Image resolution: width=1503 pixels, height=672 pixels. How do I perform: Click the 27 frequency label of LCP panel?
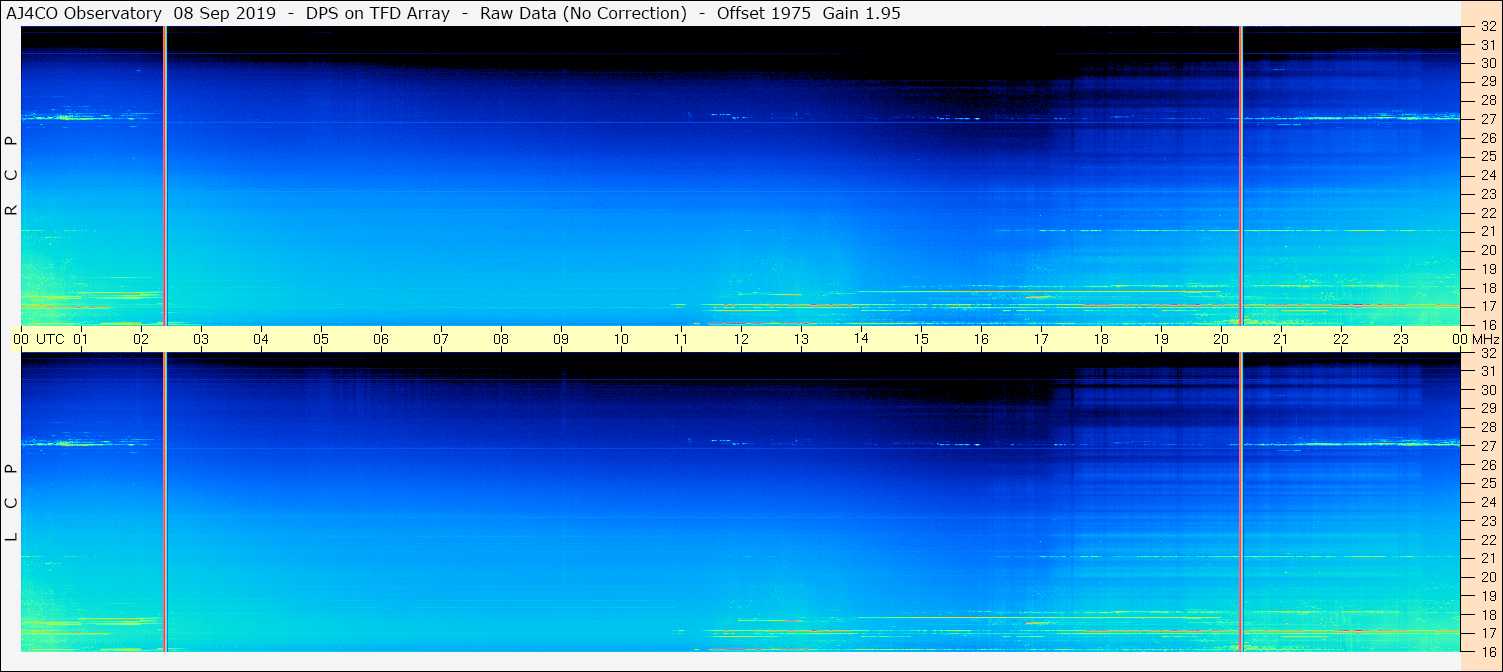pyautogui.click(x=1488, y=446)
